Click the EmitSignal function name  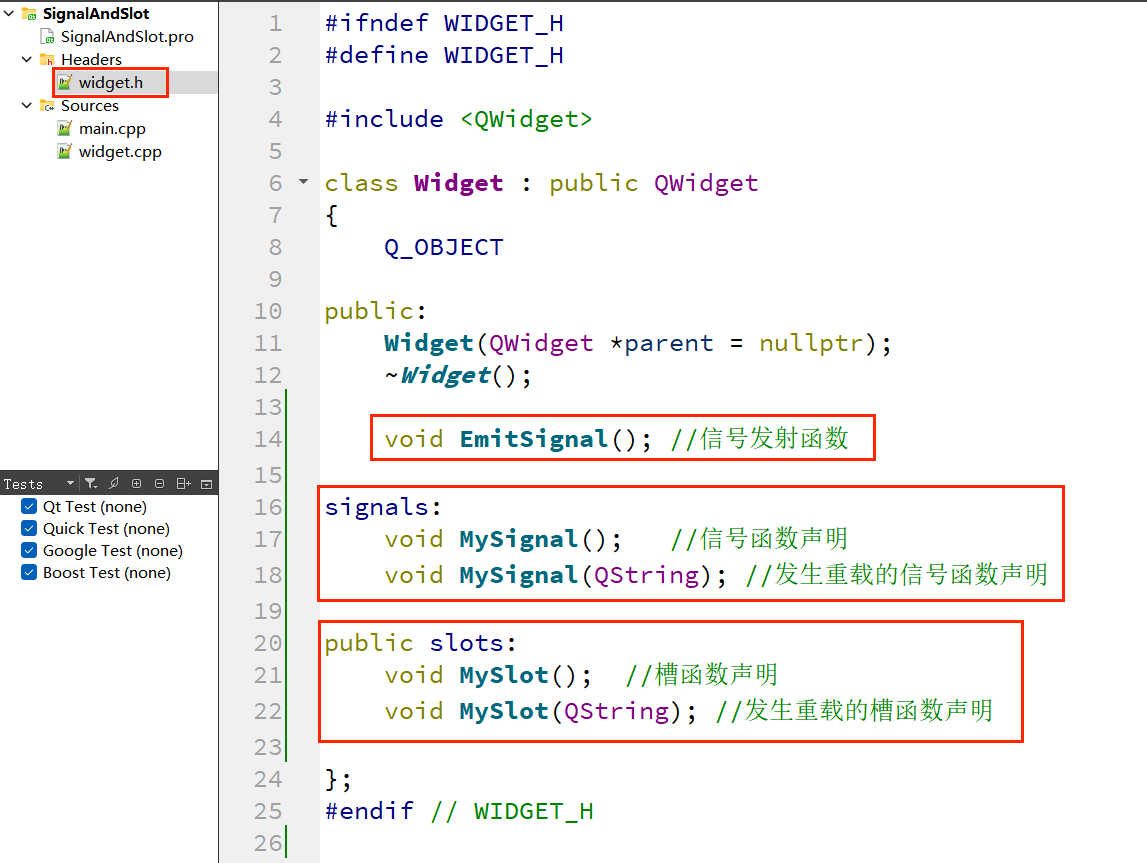(x=533, y=439)
